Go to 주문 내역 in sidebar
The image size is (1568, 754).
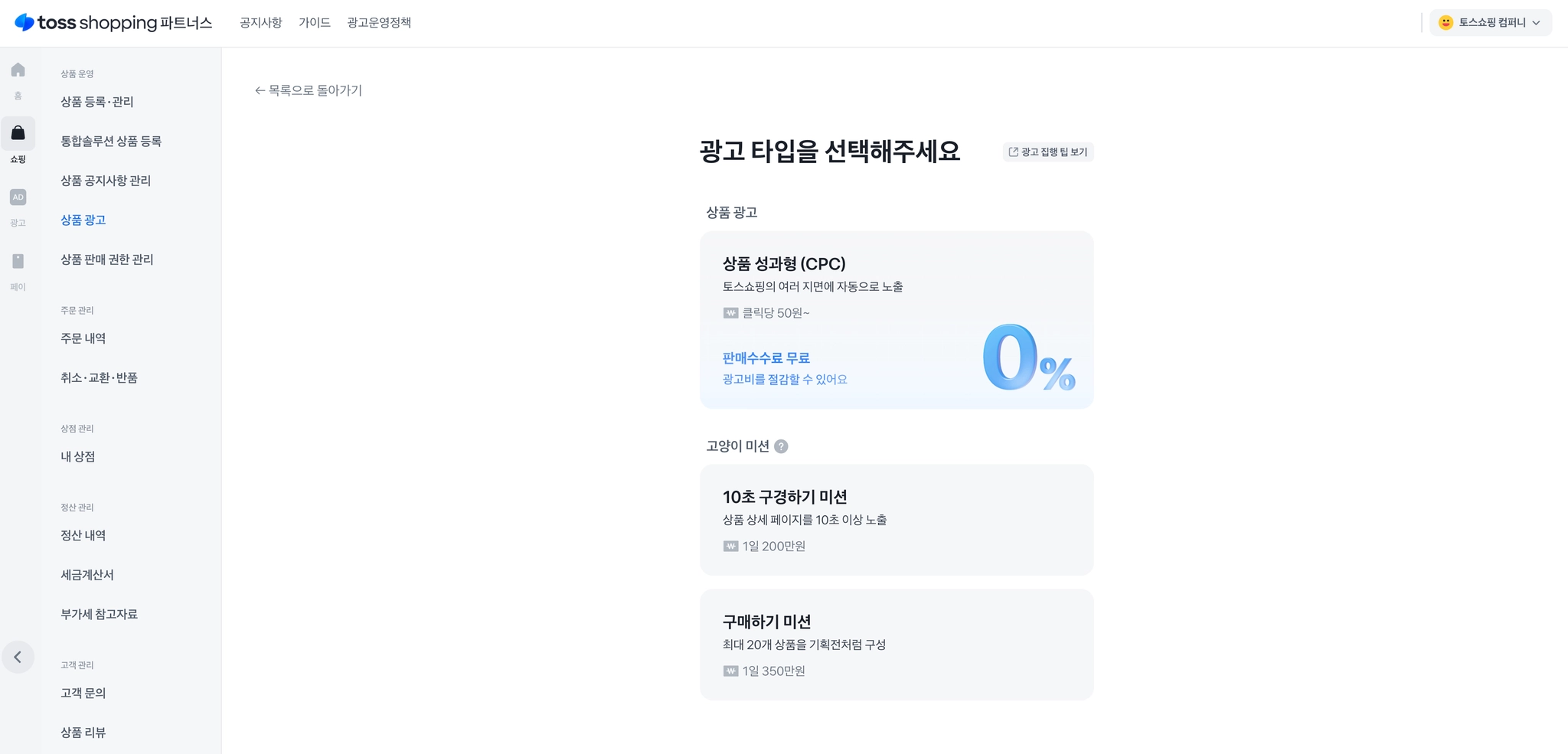(83, 338)
